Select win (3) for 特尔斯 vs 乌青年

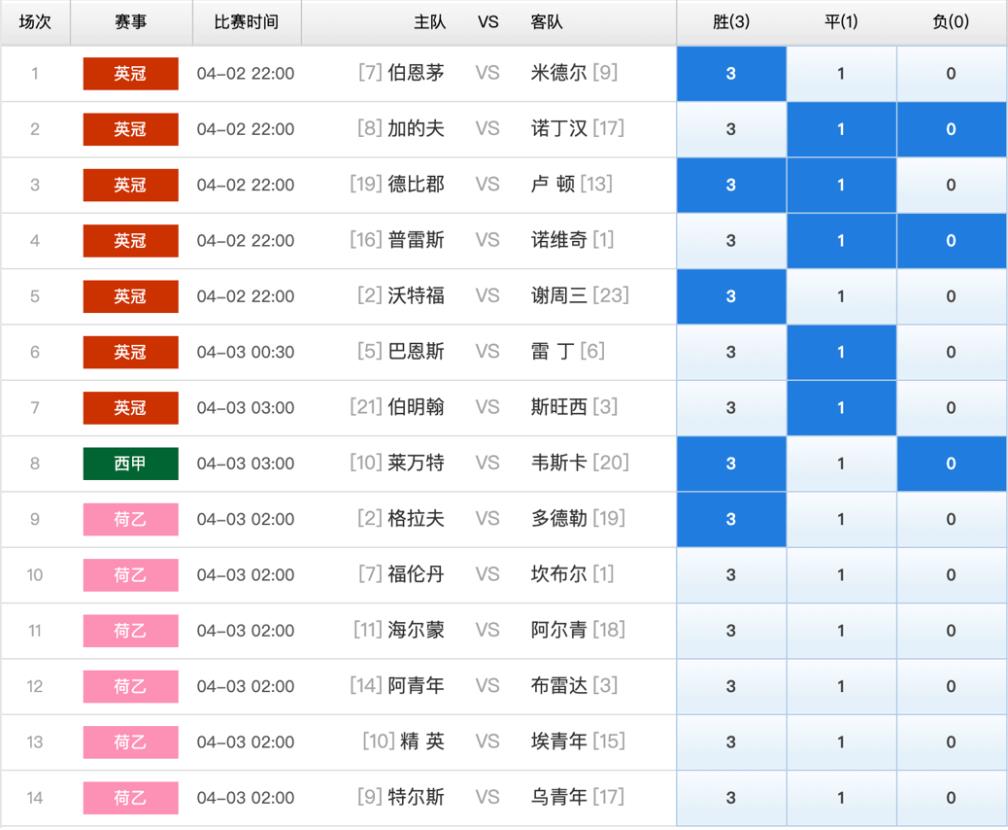click(731, 798)
